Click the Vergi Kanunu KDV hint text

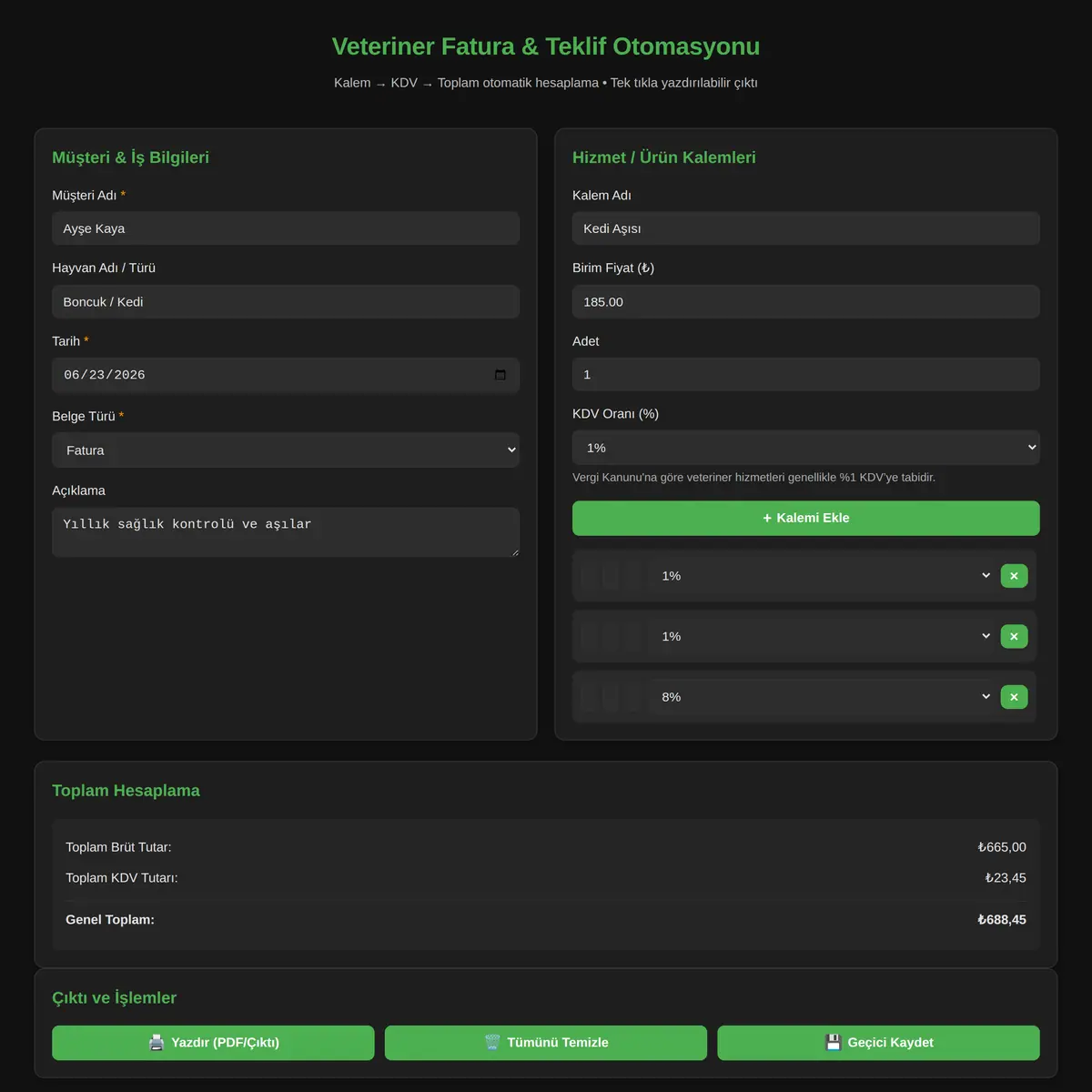753,478
